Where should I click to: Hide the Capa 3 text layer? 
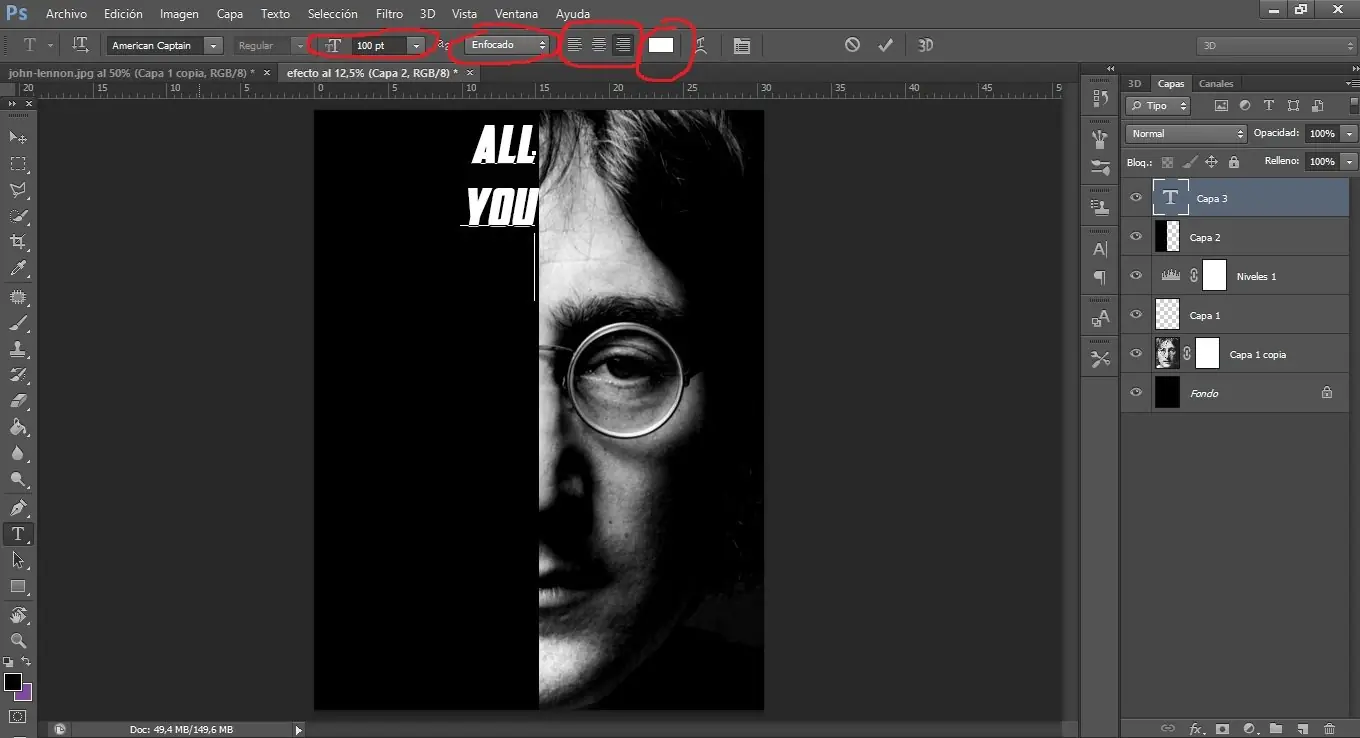[1135, 198]
